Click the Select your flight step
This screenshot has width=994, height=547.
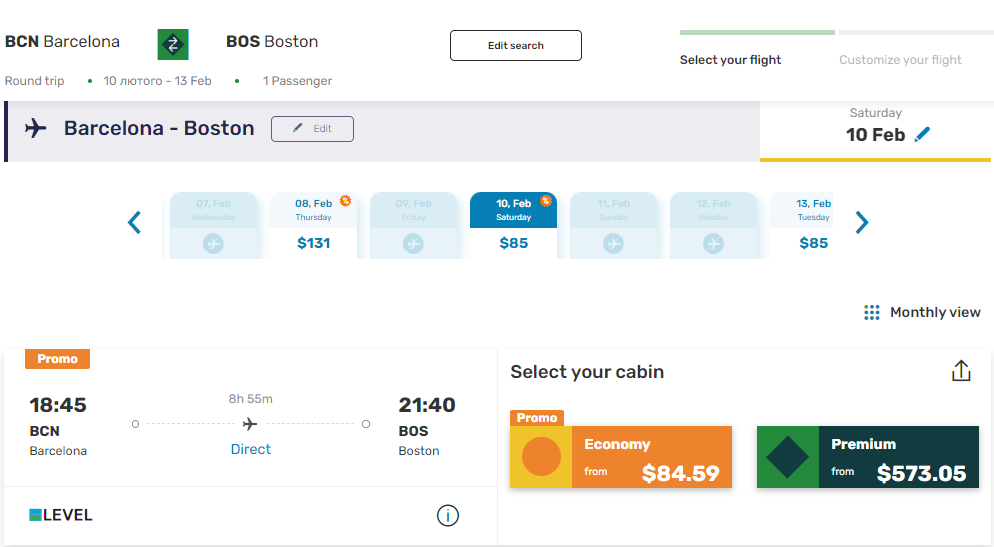coord(730,60)
